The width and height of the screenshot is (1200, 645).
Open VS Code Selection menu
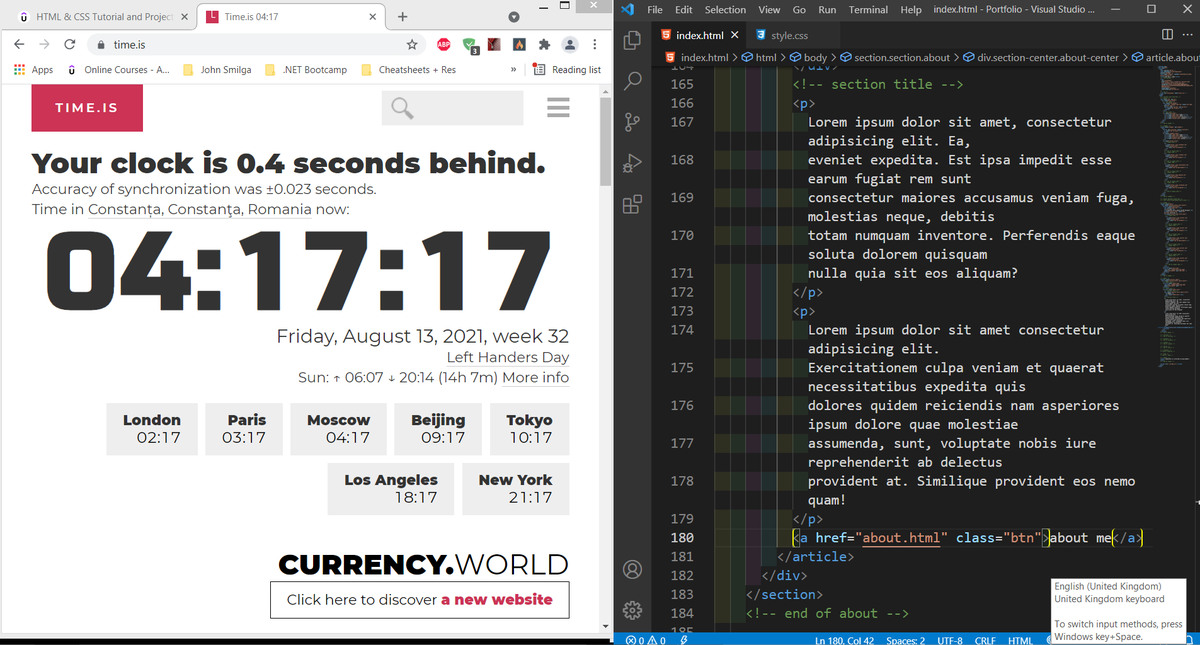pos(725,10)
